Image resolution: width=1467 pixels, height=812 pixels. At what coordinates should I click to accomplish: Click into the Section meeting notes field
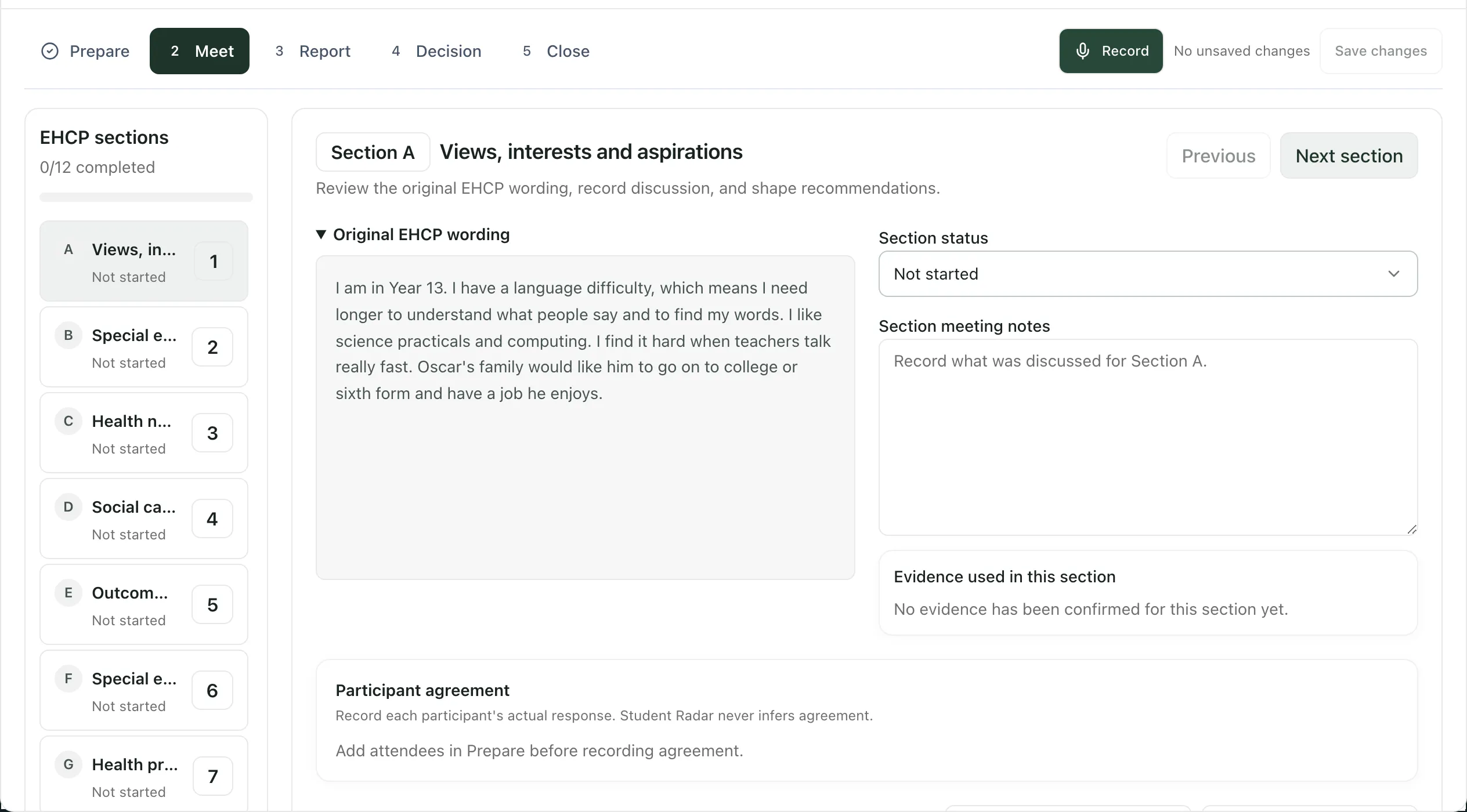pos(1148,437)
